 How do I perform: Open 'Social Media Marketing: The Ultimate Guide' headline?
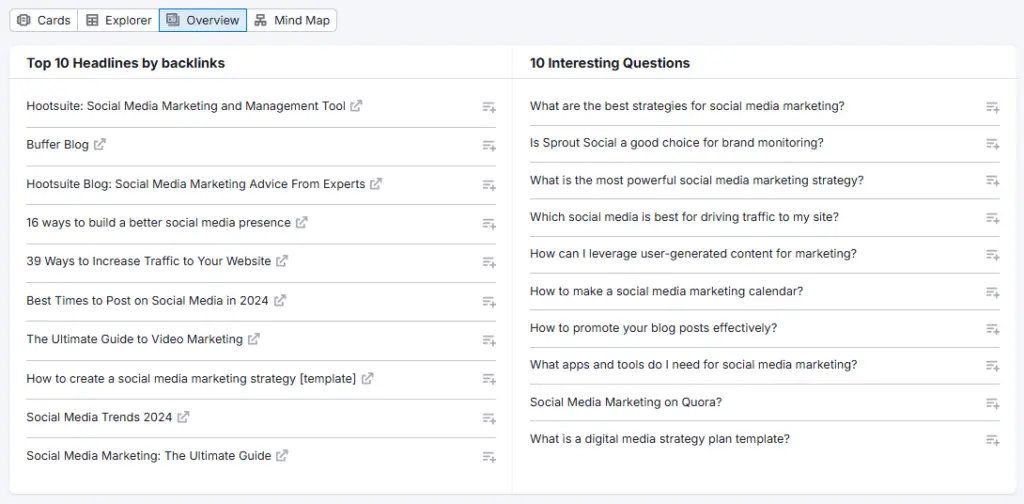pos(148,456)
